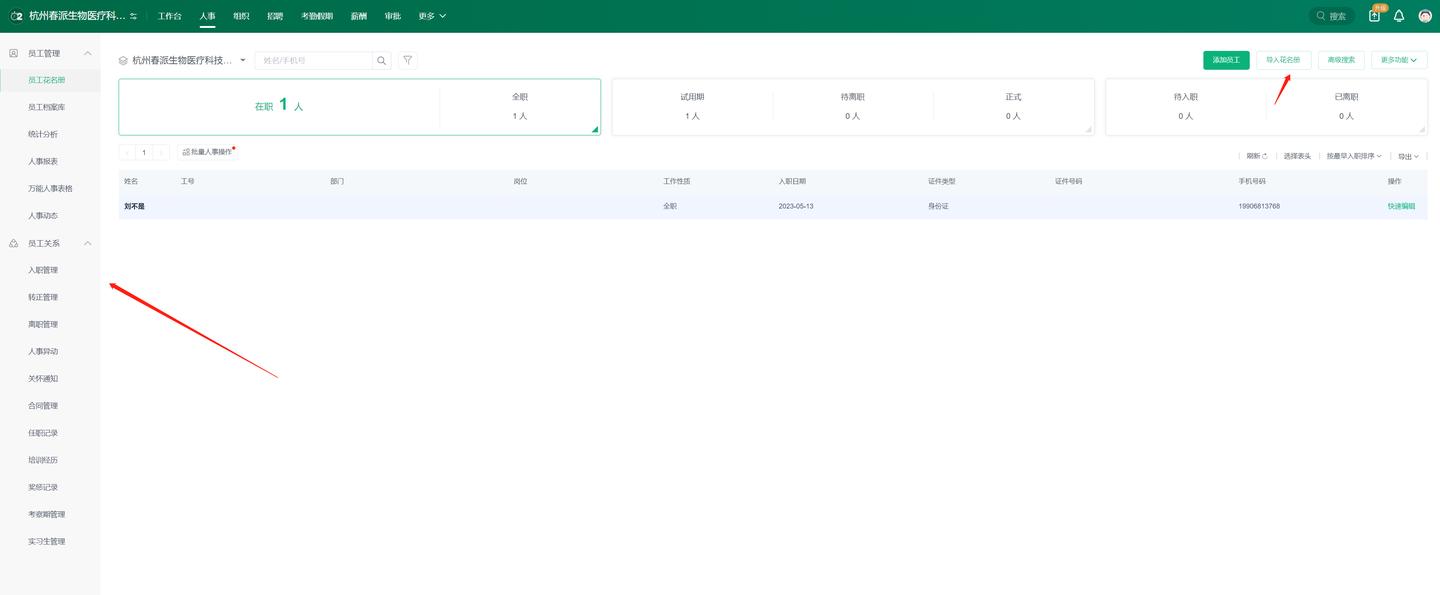
Task: Collapse the 员工关系 sidebar section
Action: click(87, 243)
